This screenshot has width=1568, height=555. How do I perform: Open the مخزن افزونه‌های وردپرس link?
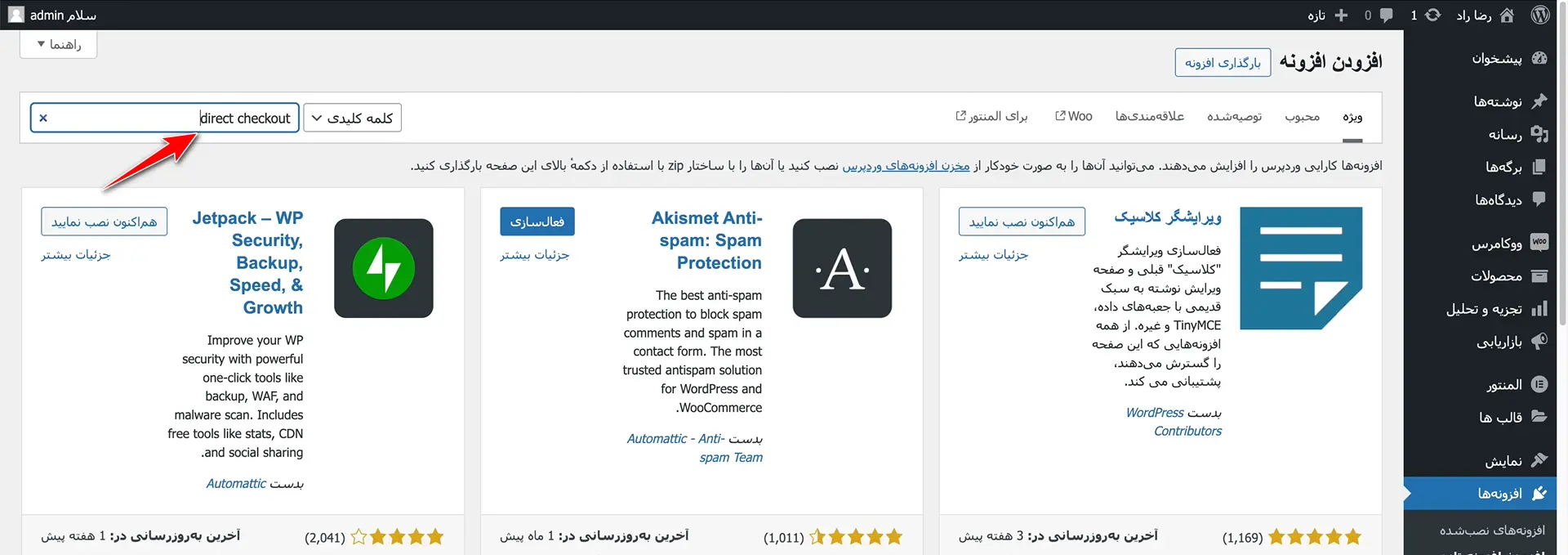906,165
